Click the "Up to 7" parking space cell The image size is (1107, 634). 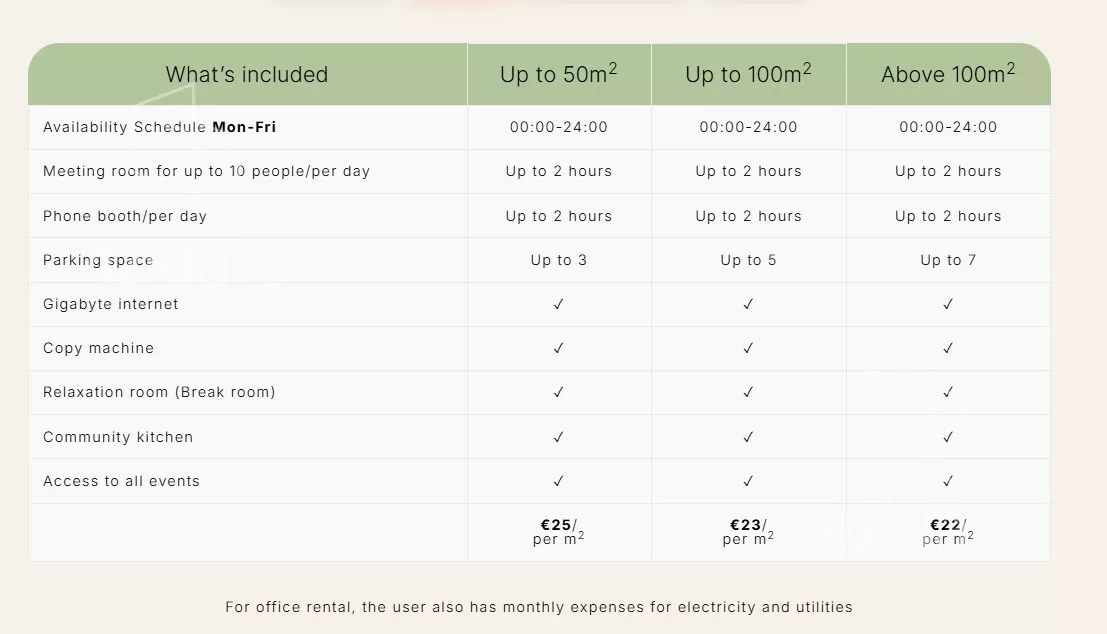(x=948, y=260)
